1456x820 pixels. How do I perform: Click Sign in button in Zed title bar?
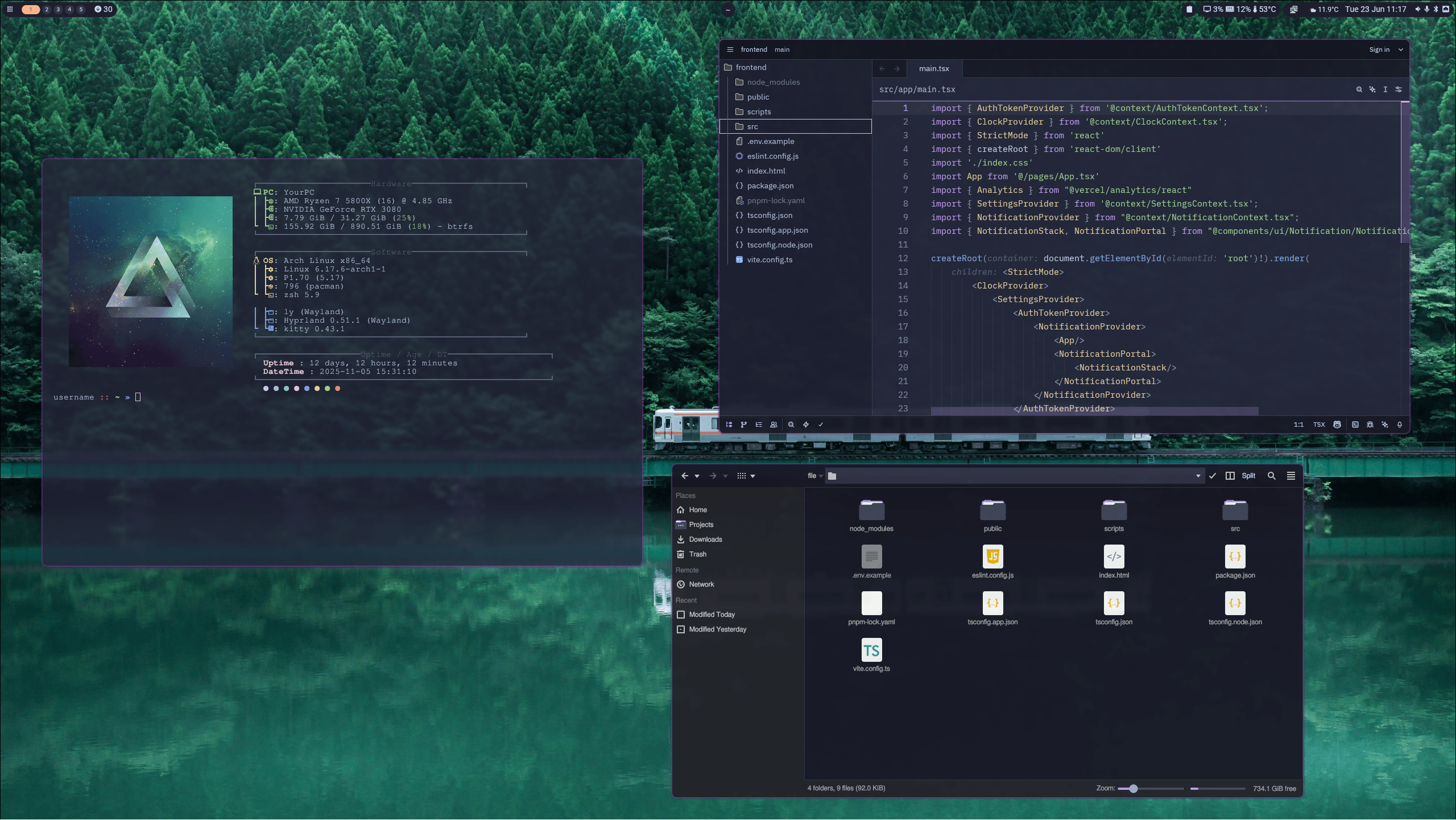1379,50
